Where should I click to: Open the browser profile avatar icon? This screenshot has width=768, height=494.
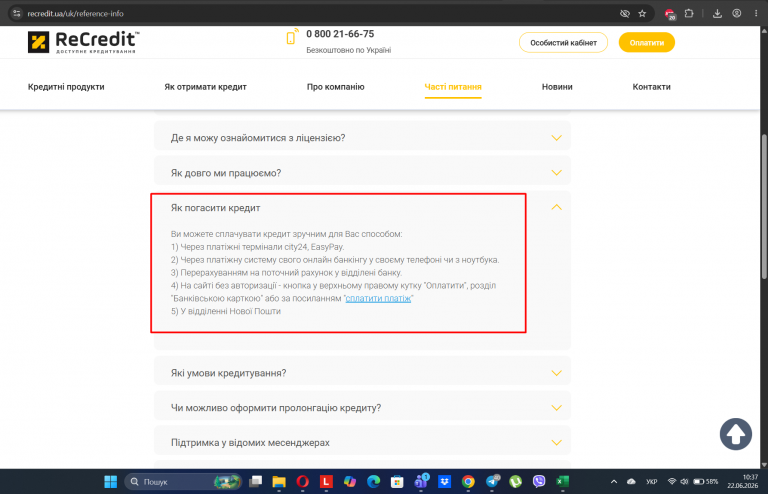click(737, 14)
